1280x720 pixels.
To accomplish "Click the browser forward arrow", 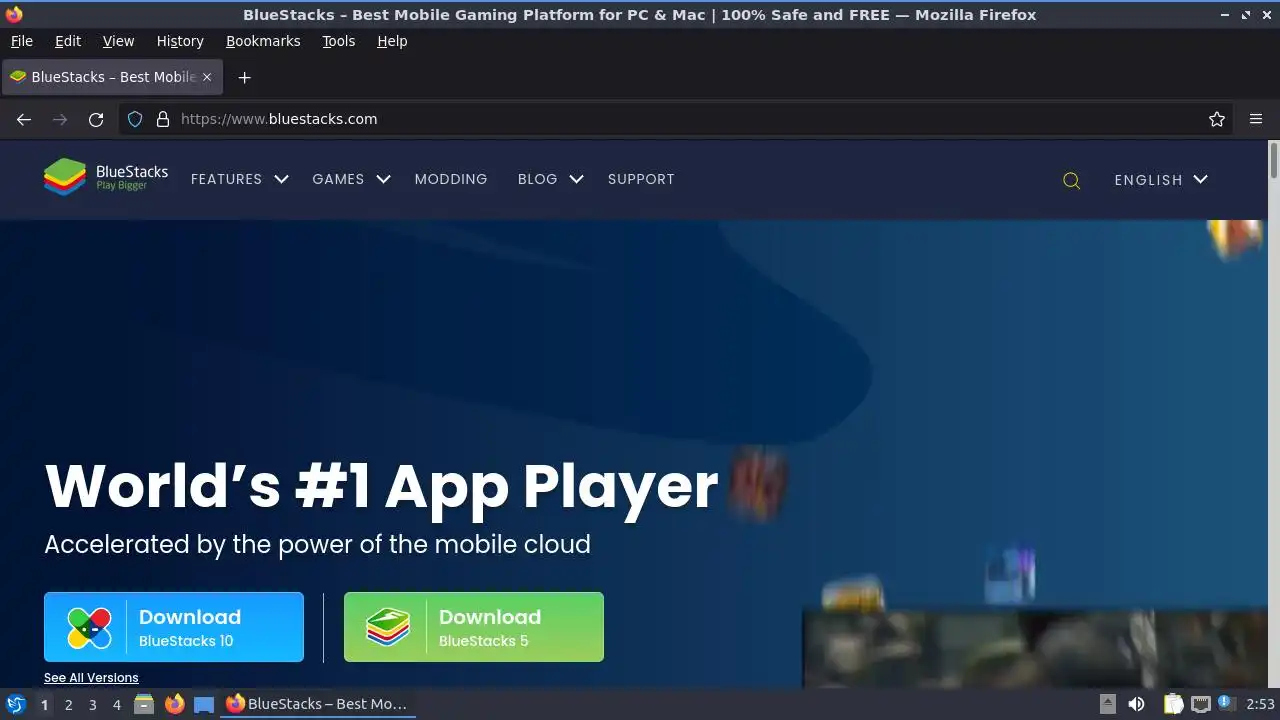I will (x=60, y=119).
